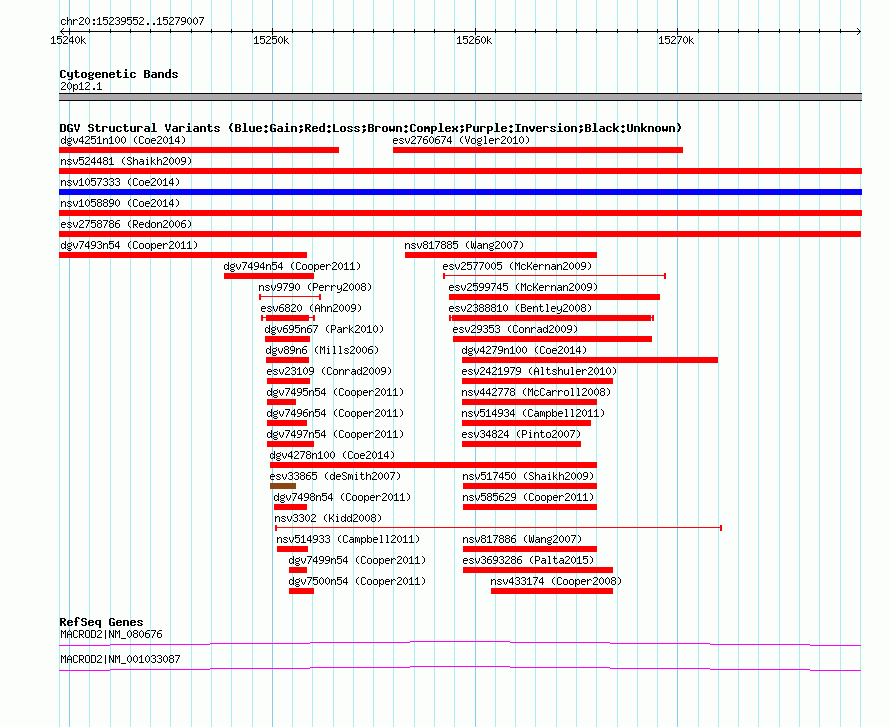Select esv34824 (Pinto2007) label
Image resolution: width=890 pixels, height=727 pixels.
click(x=522, y=434)
